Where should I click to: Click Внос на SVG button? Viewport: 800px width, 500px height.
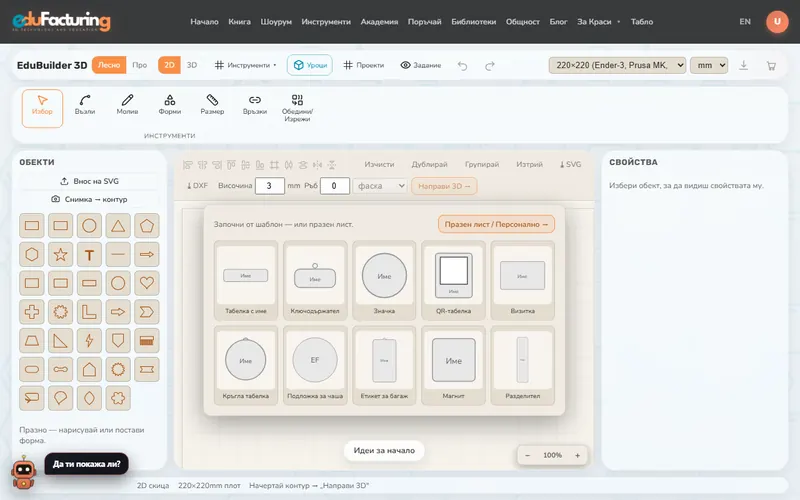[89, 181]
